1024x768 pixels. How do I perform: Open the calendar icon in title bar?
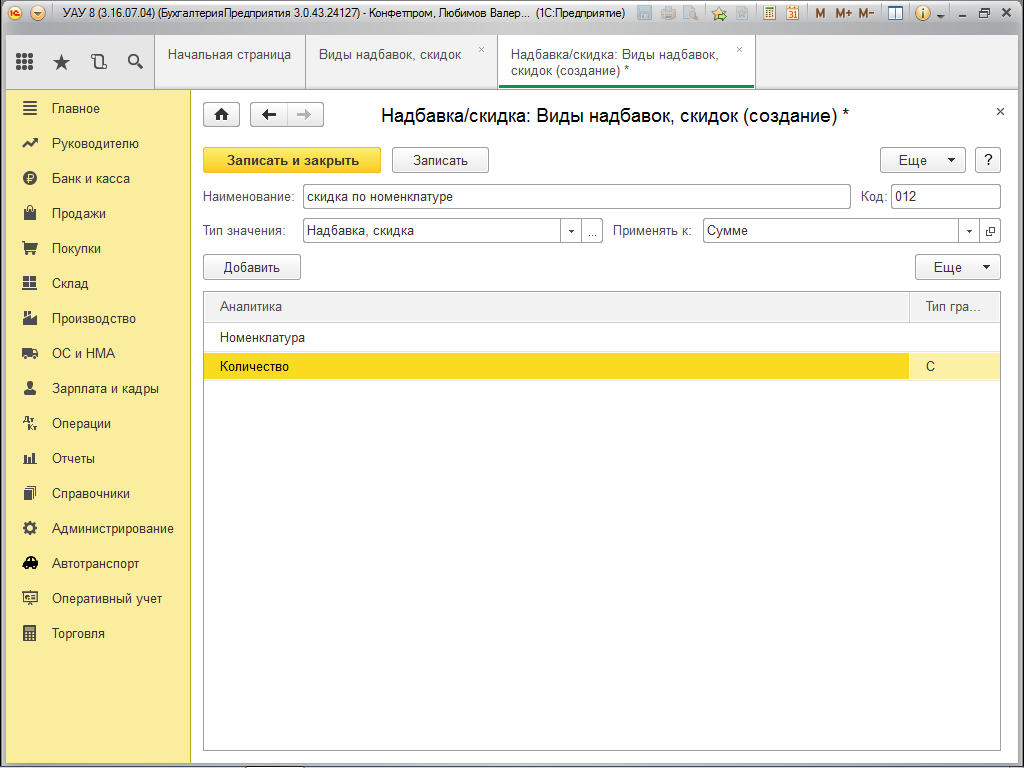792,13
